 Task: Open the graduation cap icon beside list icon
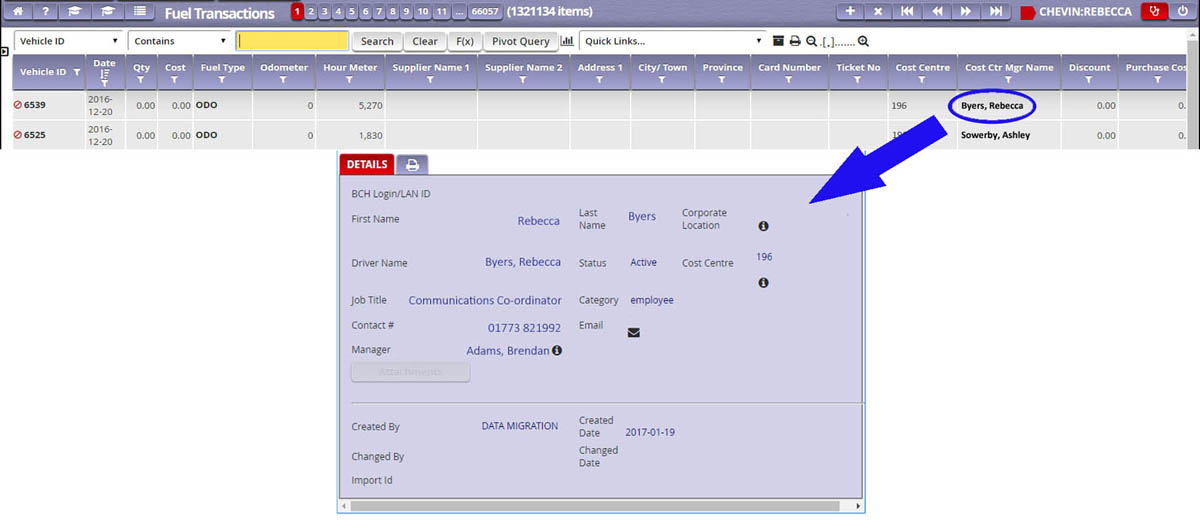coord(107,12)
